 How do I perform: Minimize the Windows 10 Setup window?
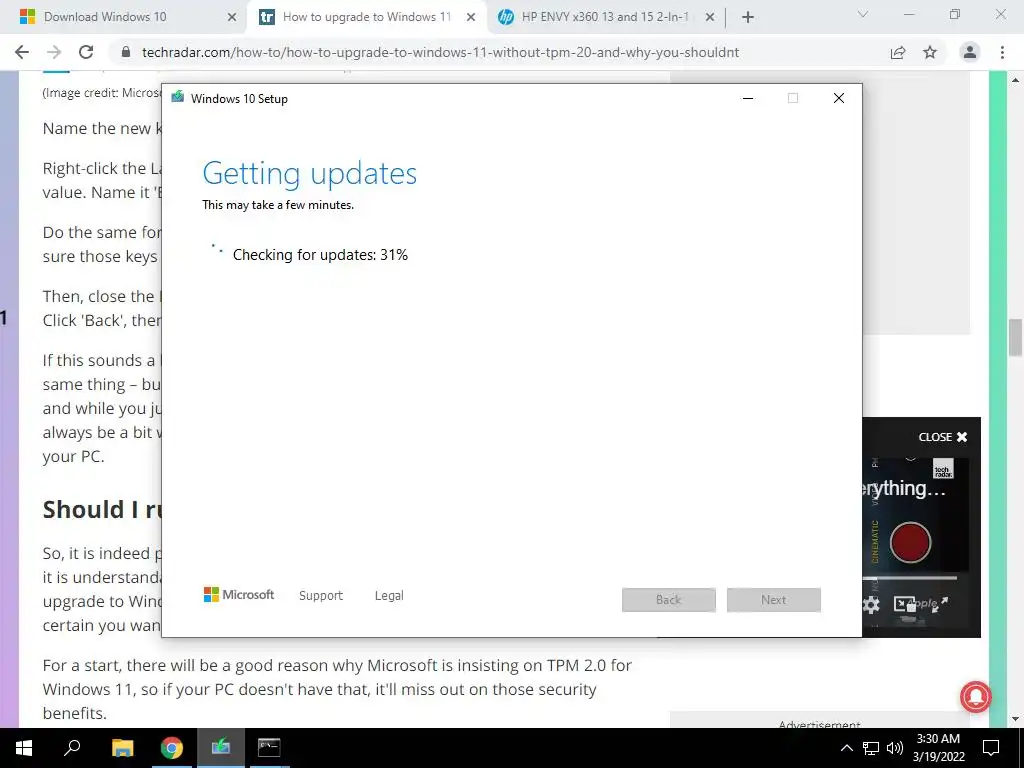click(748, 98)
